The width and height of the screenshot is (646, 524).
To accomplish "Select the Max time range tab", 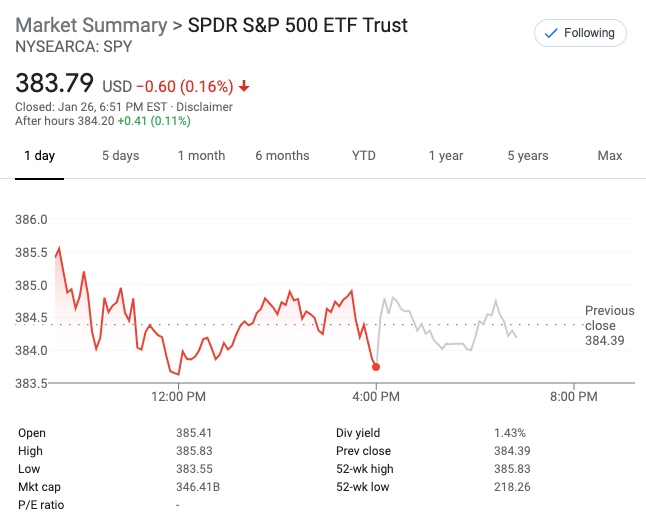I will coord(609,156).
